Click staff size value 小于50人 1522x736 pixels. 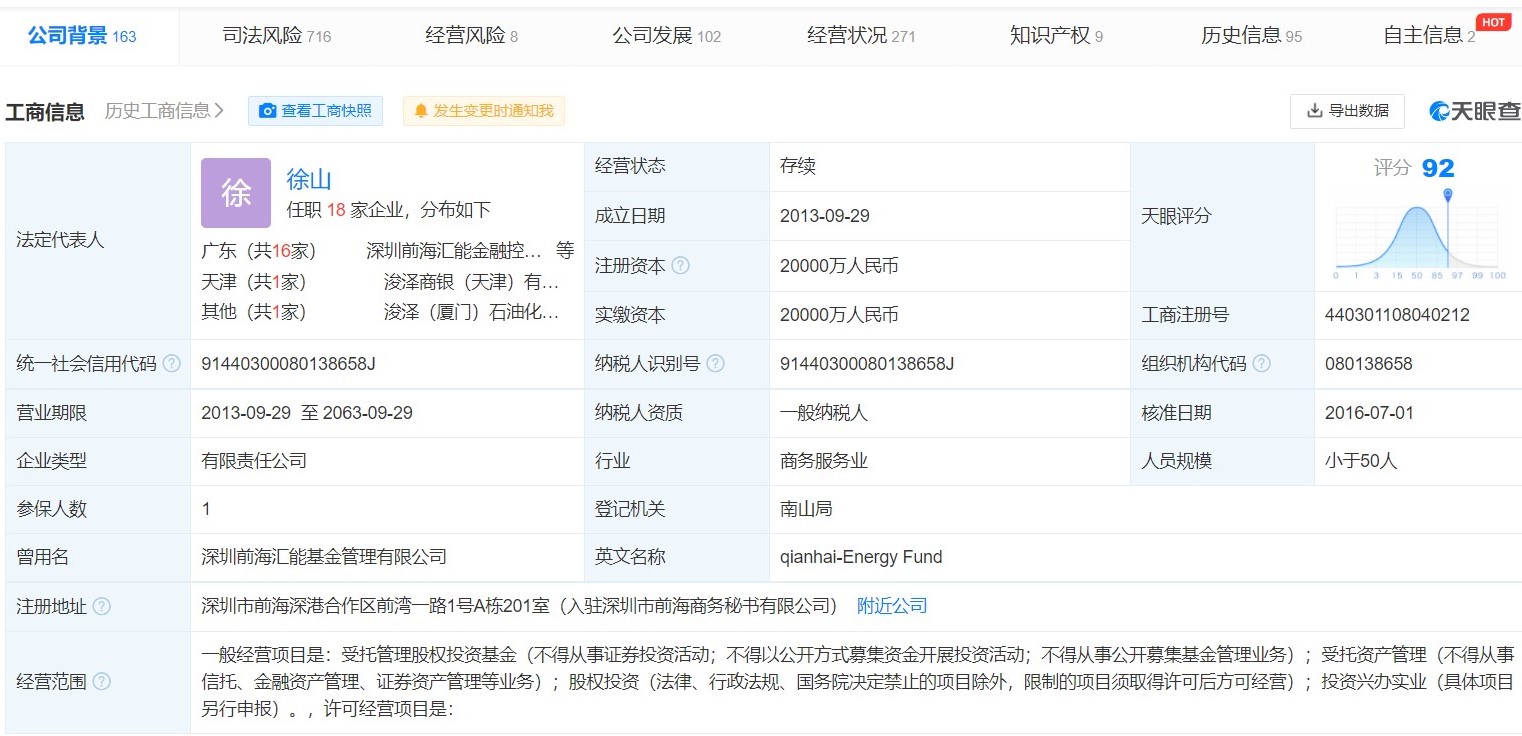tap(1361, 461)
